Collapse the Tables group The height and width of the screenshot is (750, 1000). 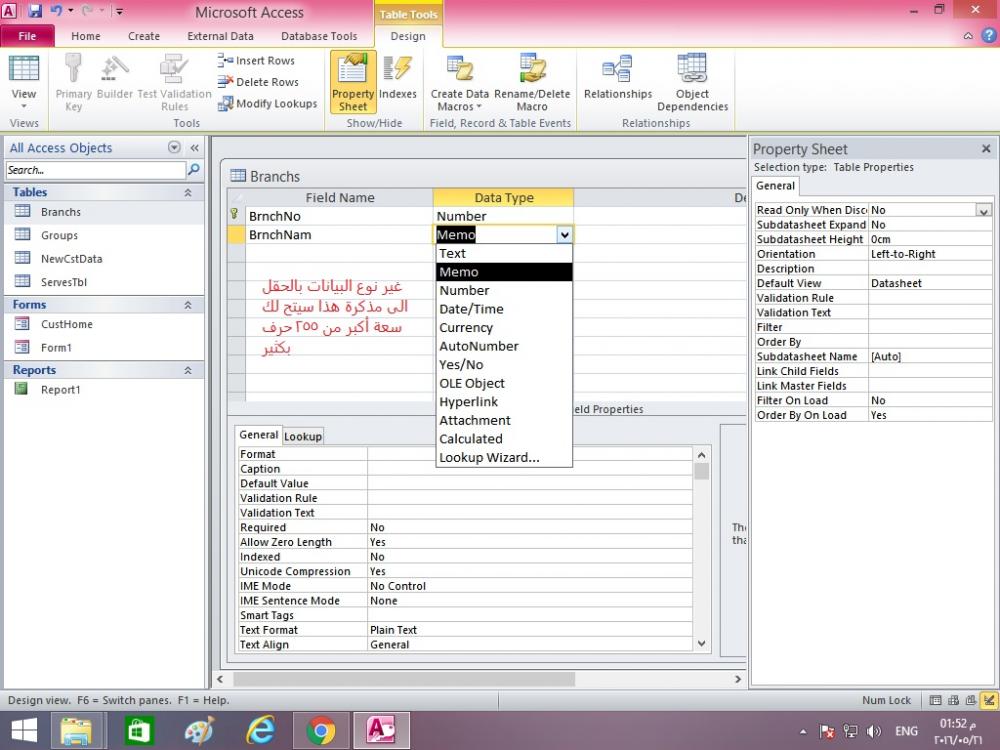point(188,192)
